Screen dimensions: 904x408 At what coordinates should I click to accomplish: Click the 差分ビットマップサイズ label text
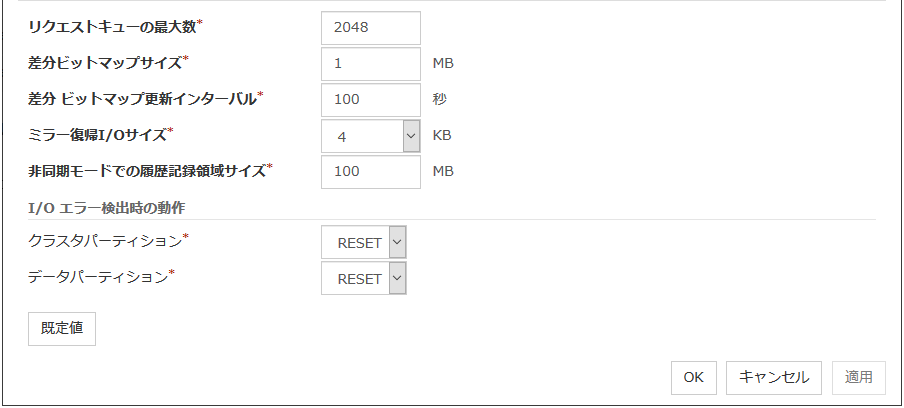[x=105, y=63]
